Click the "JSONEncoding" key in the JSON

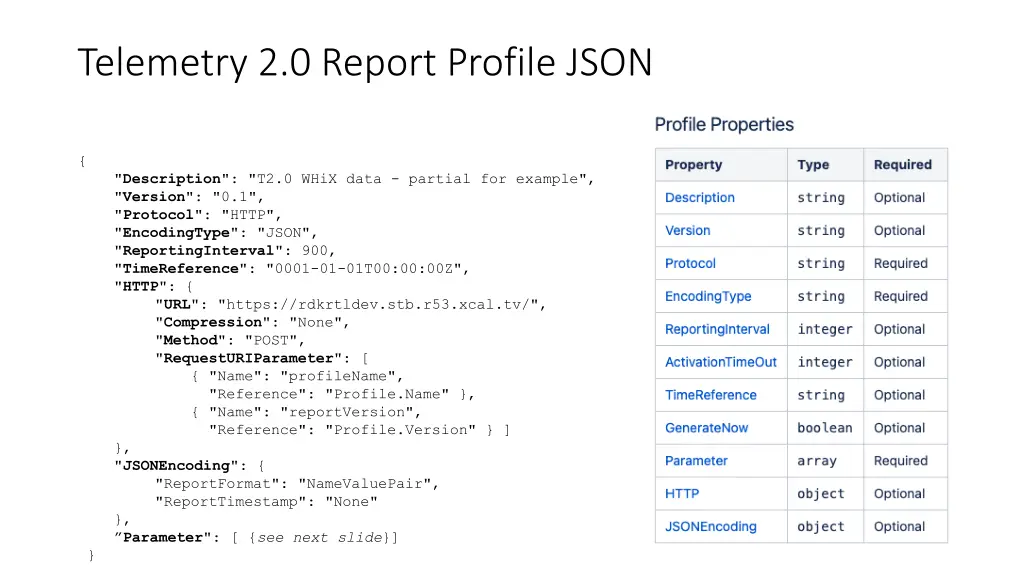pyautogui.click(x=176, y=466)
